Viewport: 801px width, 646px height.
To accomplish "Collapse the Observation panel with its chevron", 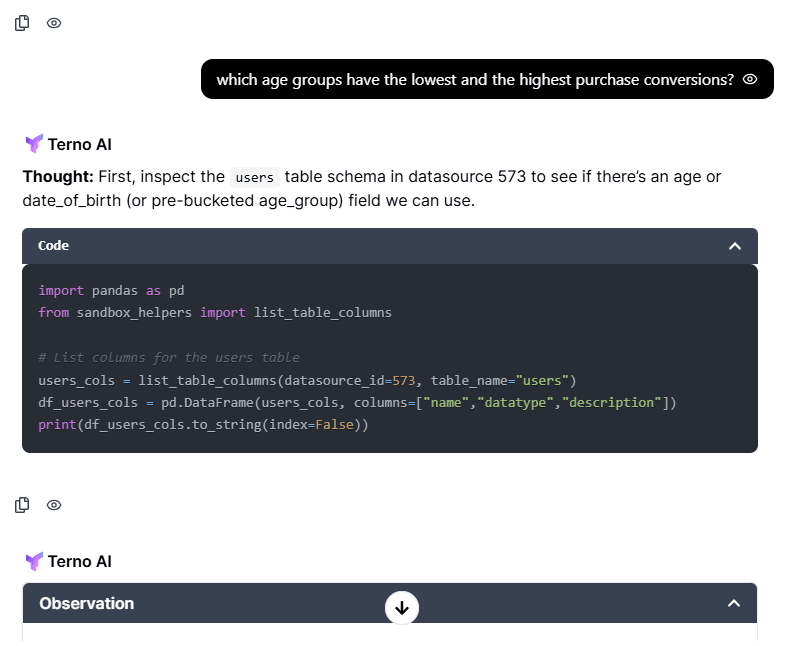I will click(x=734, y=603).
